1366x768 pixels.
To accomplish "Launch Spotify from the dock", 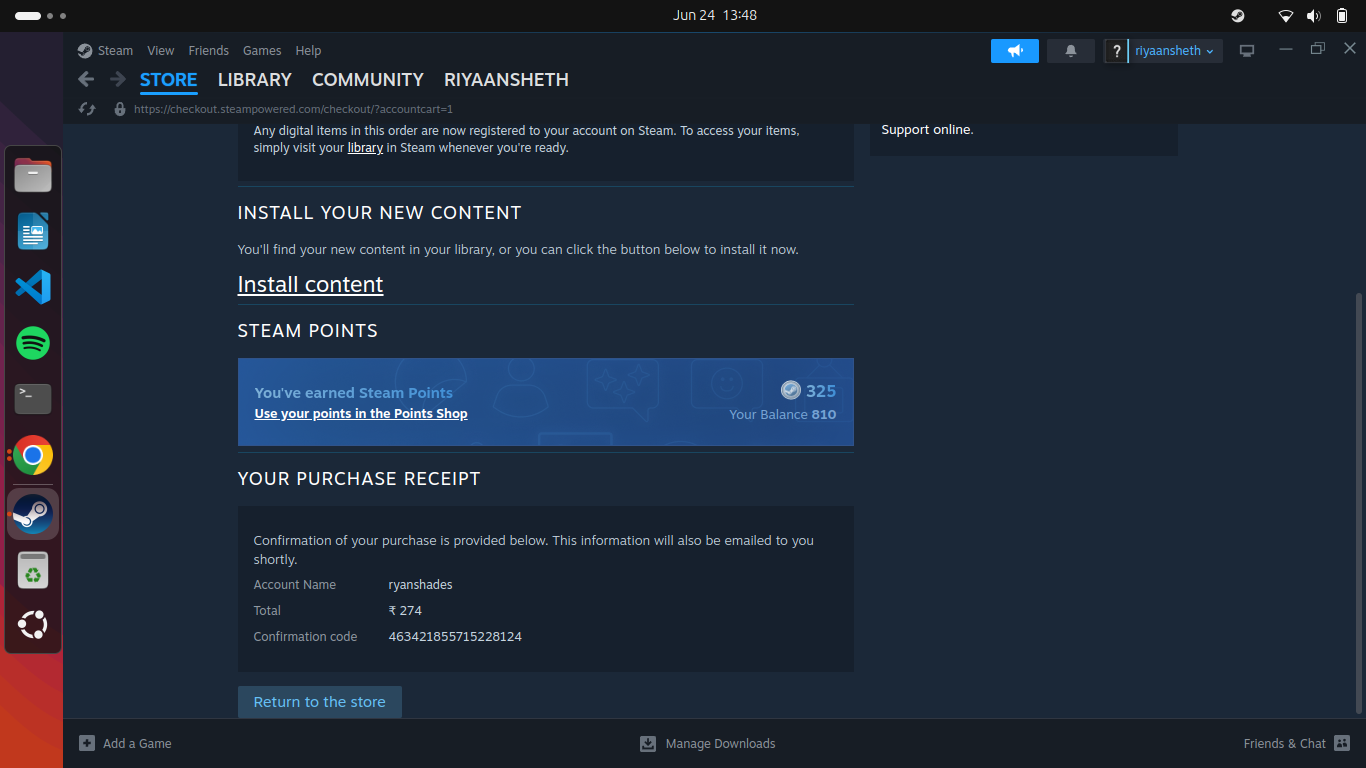I will [x=33, y=343].
